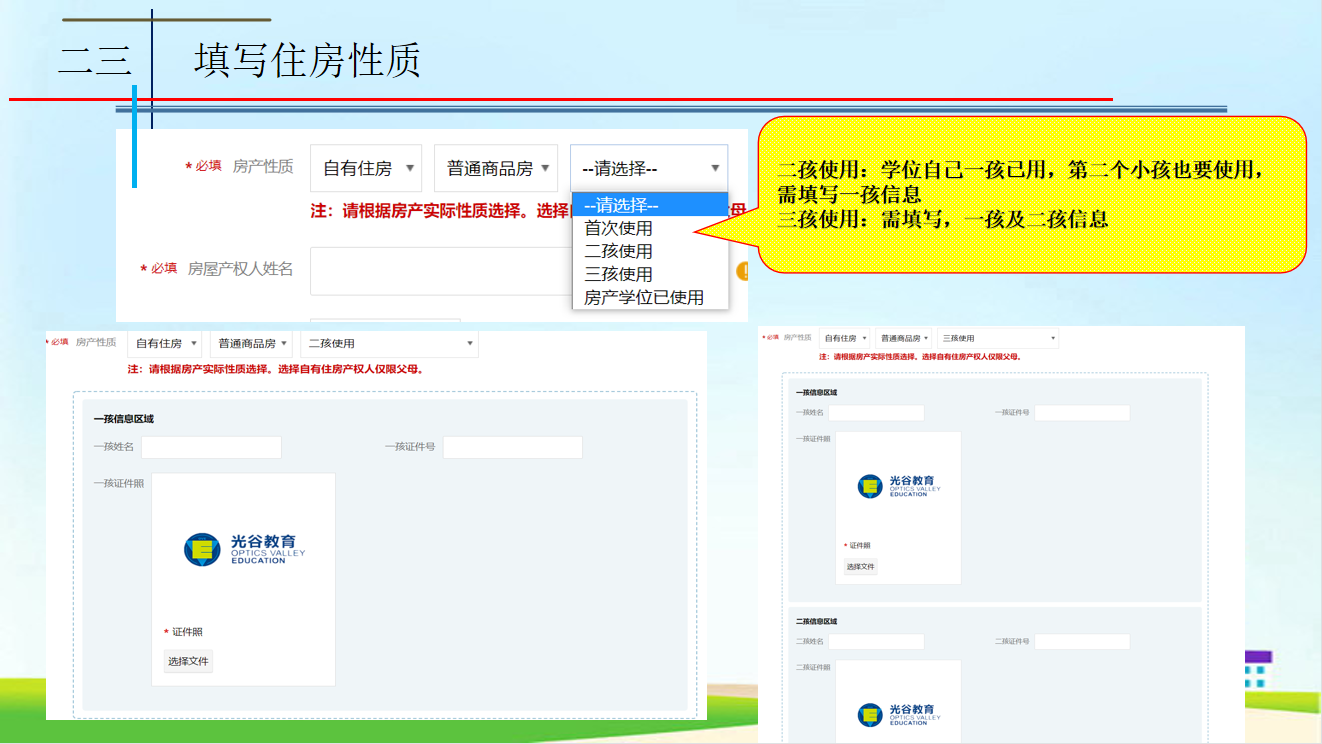Click Optics Valley Education logo in left panel
1322x744 pixels.
point(244,549)
